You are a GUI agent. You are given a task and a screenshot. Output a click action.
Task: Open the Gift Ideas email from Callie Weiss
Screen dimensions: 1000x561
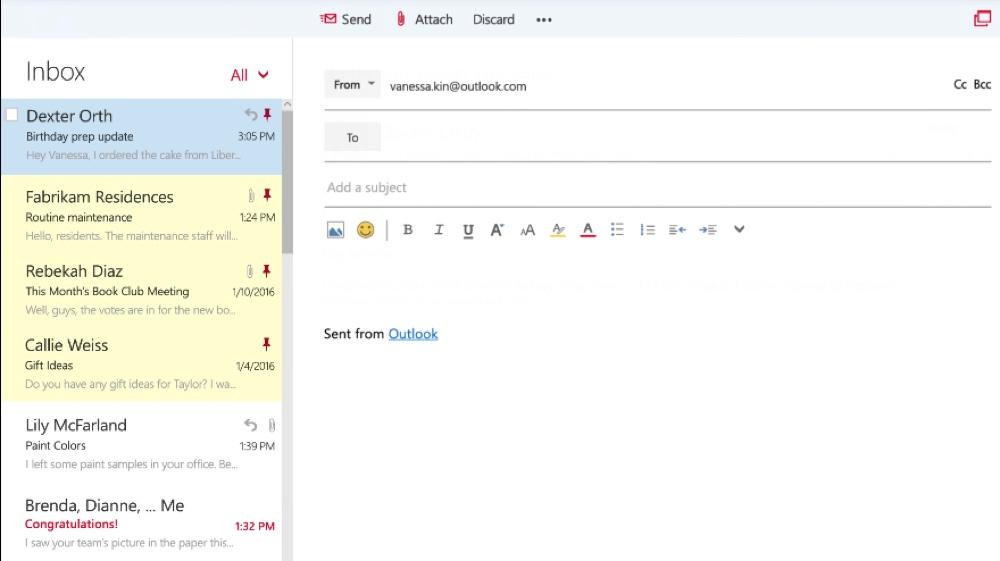[142, 364]
